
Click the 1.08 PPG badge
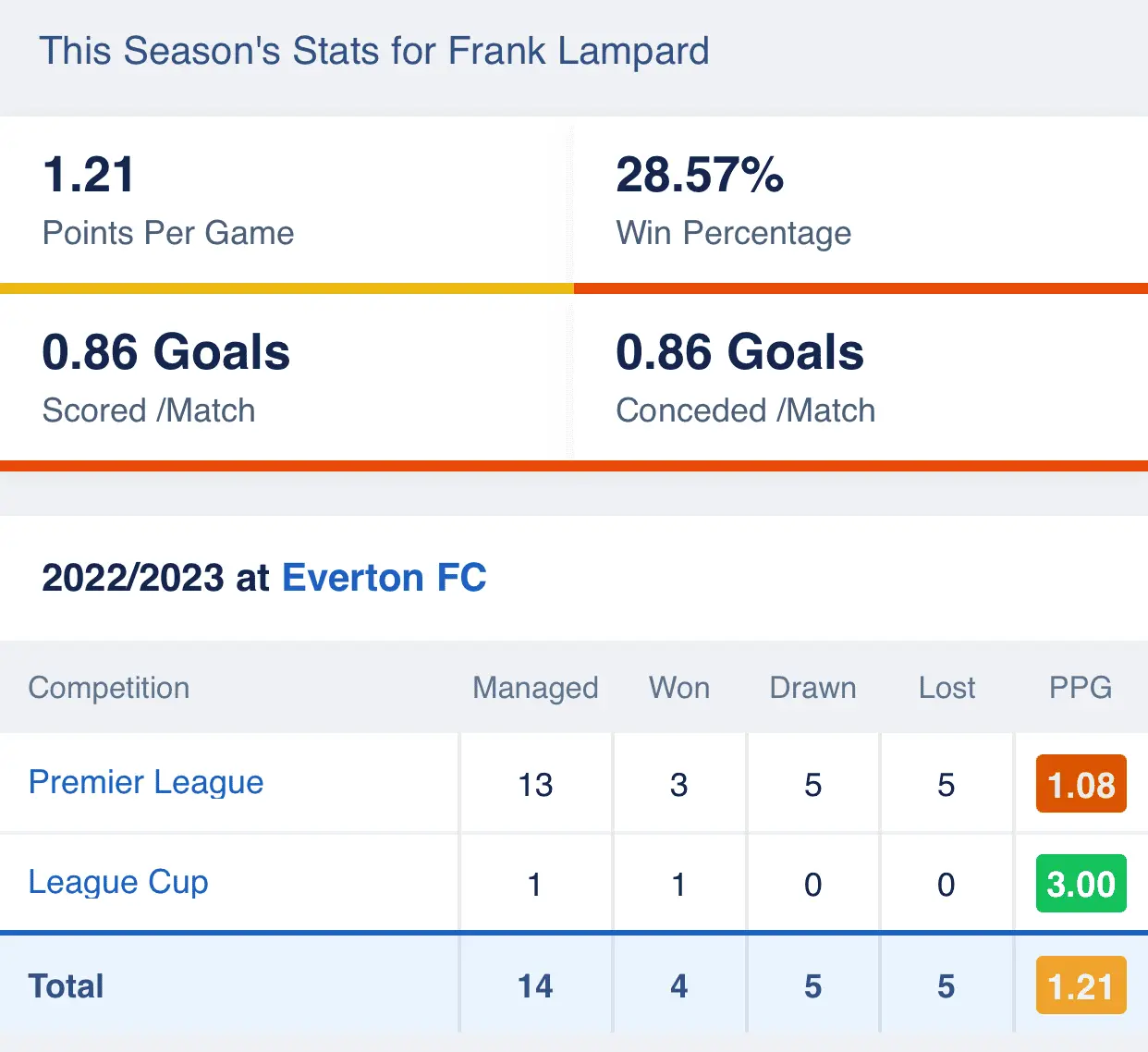coord(1081,784)
